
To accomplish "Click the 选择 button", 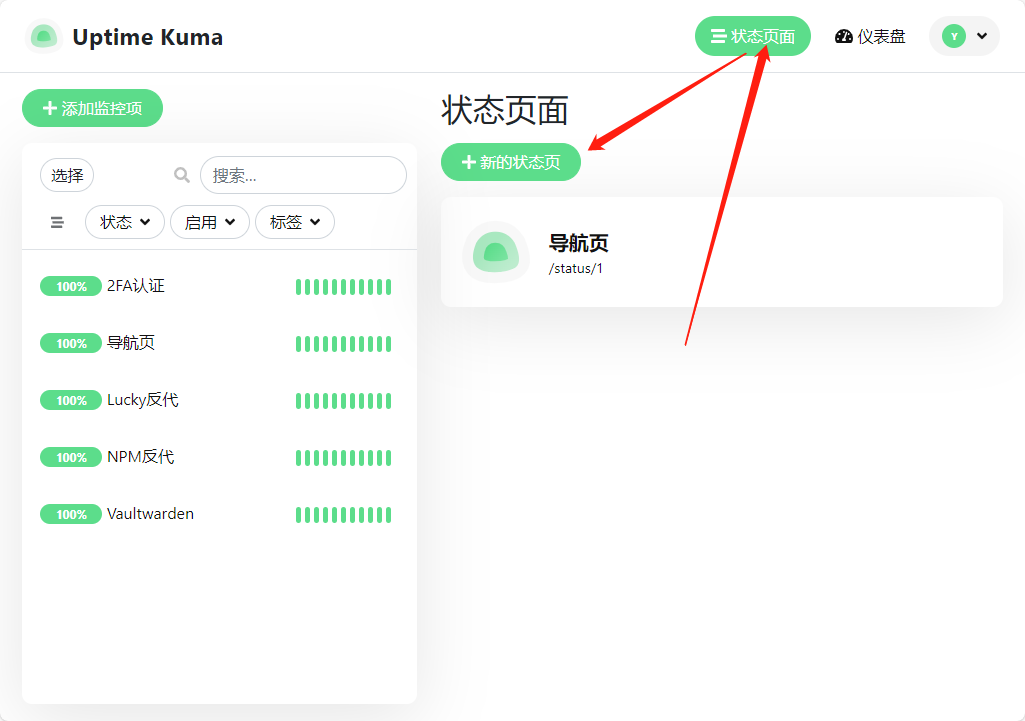I will coord(67,175).
